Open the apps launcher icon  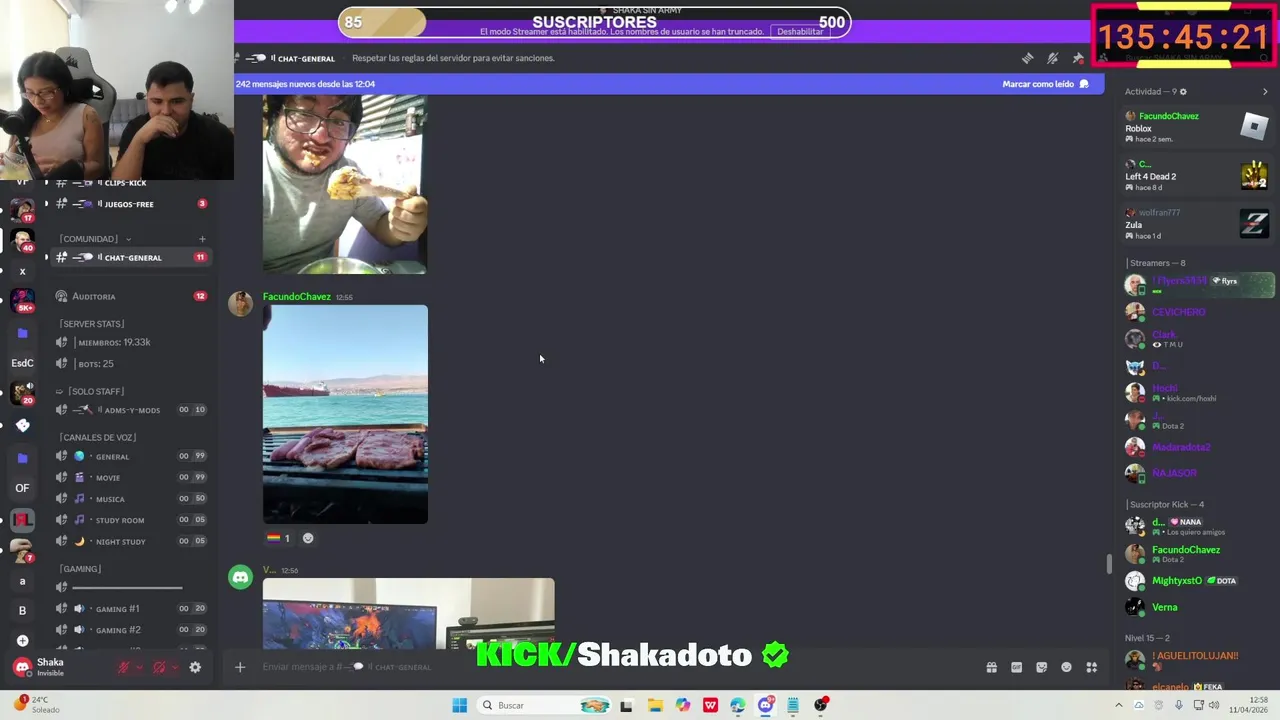[1091, 667]
